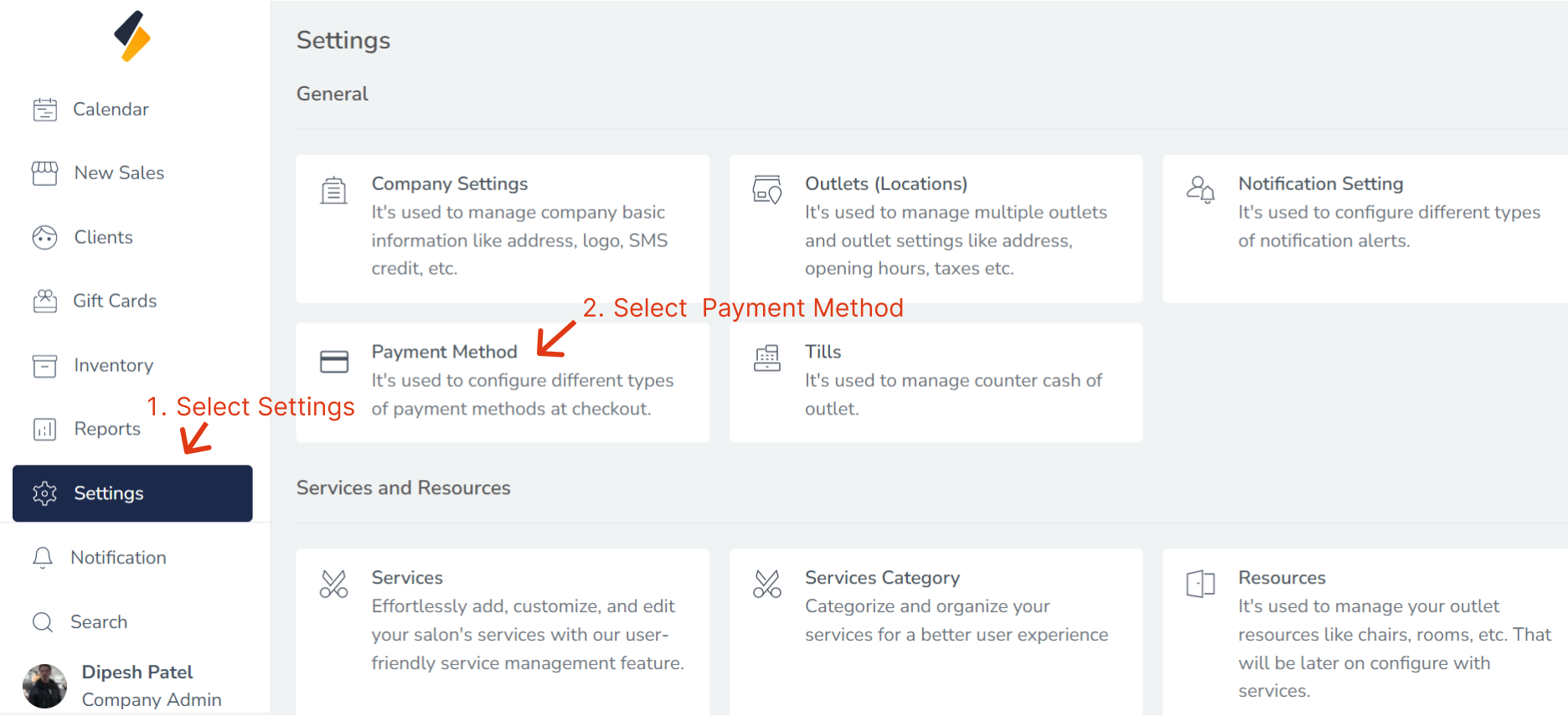
Task: Click the Gift Cards icon
Action: pyautogui.click(x=45, y=301)
